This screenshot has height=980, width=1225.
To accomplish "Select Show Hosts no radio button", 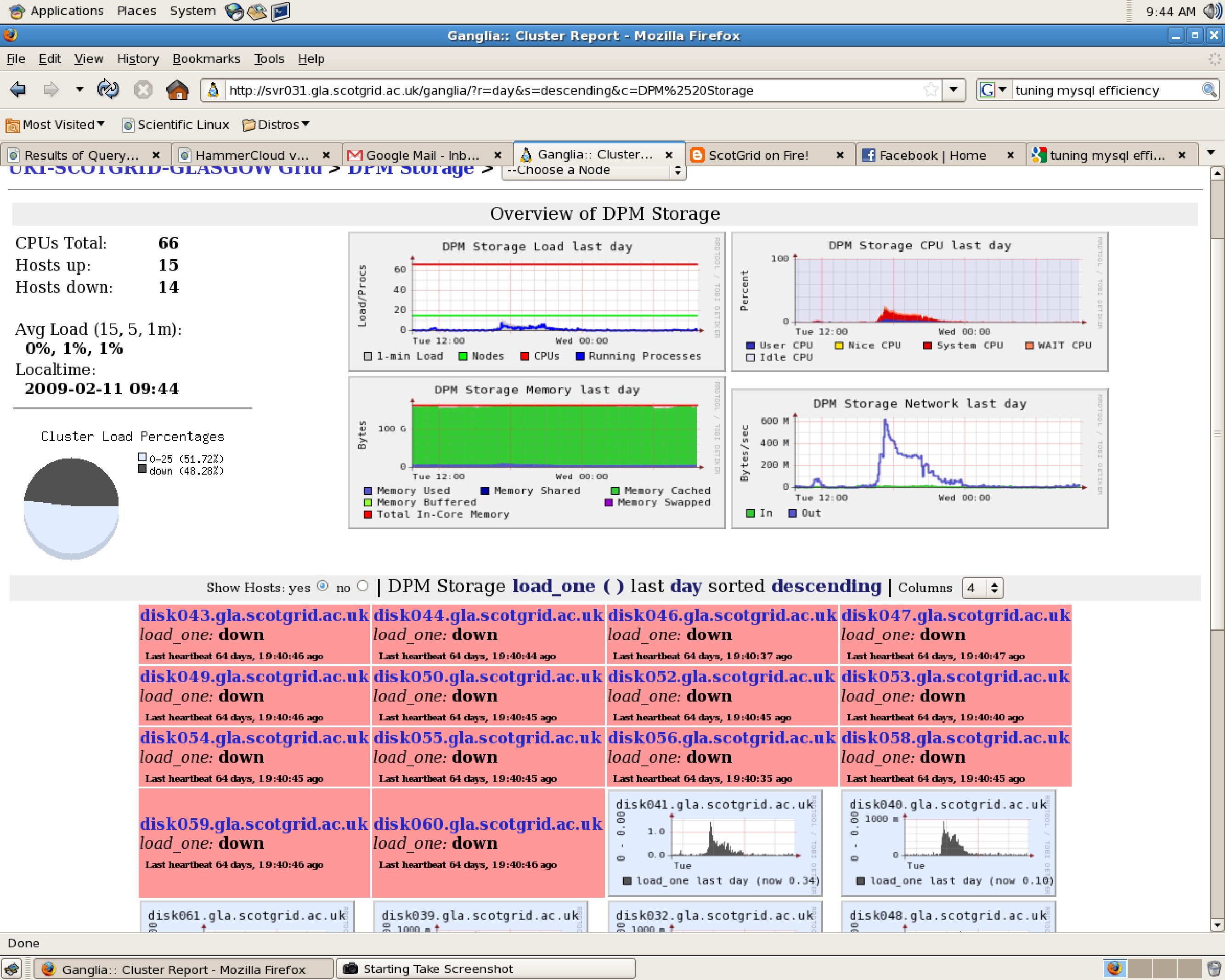I will [362, 586].
